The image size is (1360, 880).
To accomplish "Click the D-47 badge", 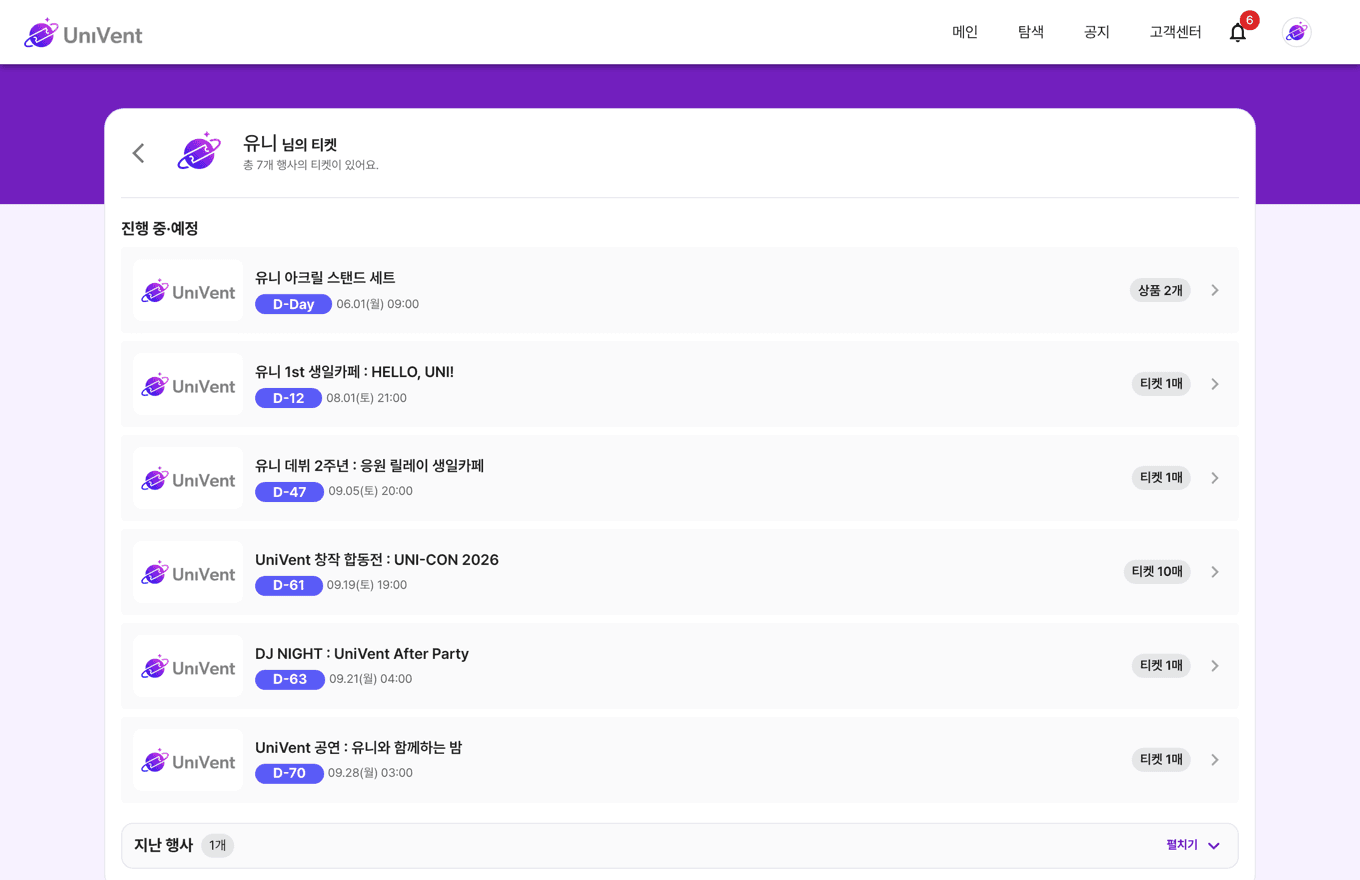I will pos(289,492).
